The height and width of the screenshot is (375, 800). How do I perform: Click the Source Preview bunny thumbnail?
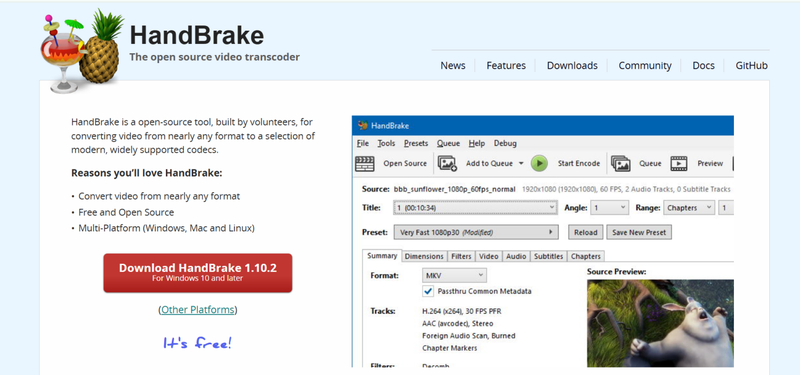tap(660, 323)
